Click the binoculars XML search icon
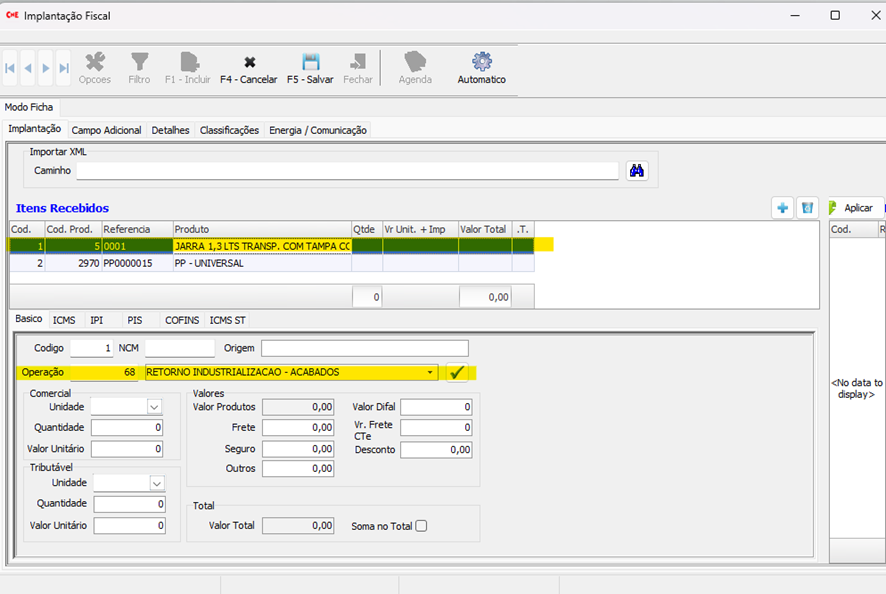Image resolution: width=886 pixels, height=594 pixels. pos(637,171)
